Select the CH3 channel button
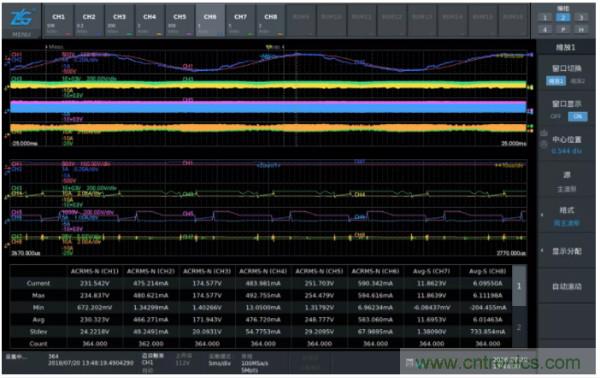The width and height of the screenshot is (600, 378). coord(119,21)
